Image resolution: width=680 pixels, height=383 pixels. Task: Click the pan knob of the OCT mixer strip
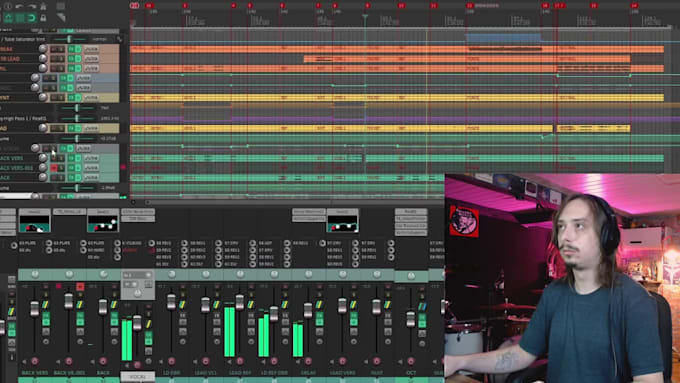click(x=411, y=276)
